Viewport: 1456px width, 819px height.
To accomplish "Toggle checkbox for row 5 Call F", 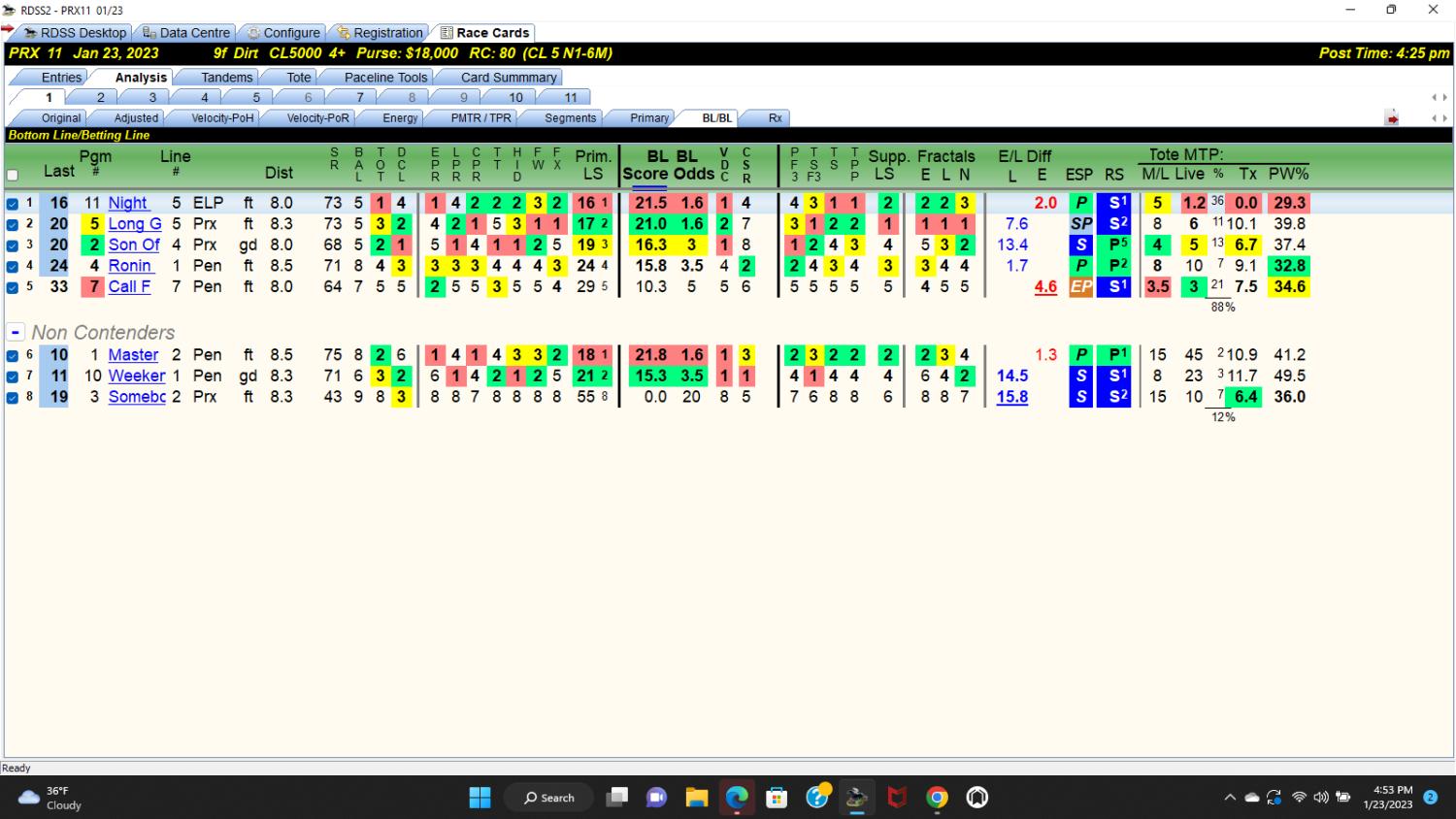I will tap(13, 287).
